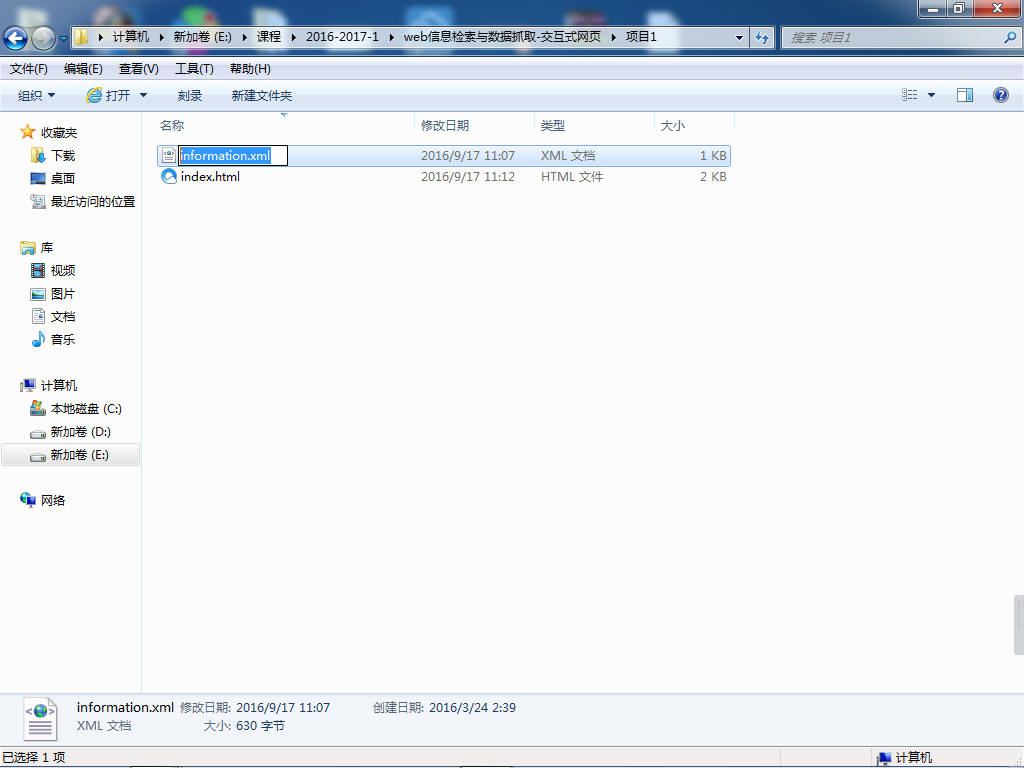Select the index.html file name
The height and width of the screenshot is (768, 1024).
click(x=210, y=176)
